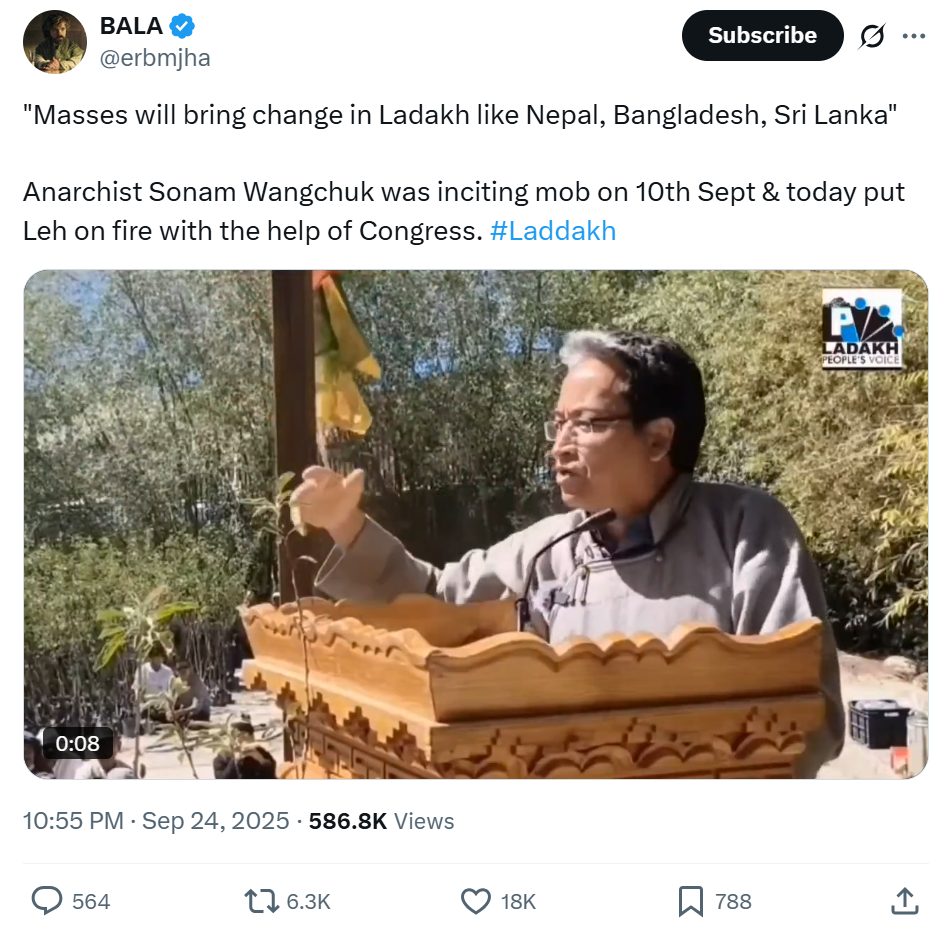
Task: Click BALA's profile avatar picture
Action: pos(55,42)
